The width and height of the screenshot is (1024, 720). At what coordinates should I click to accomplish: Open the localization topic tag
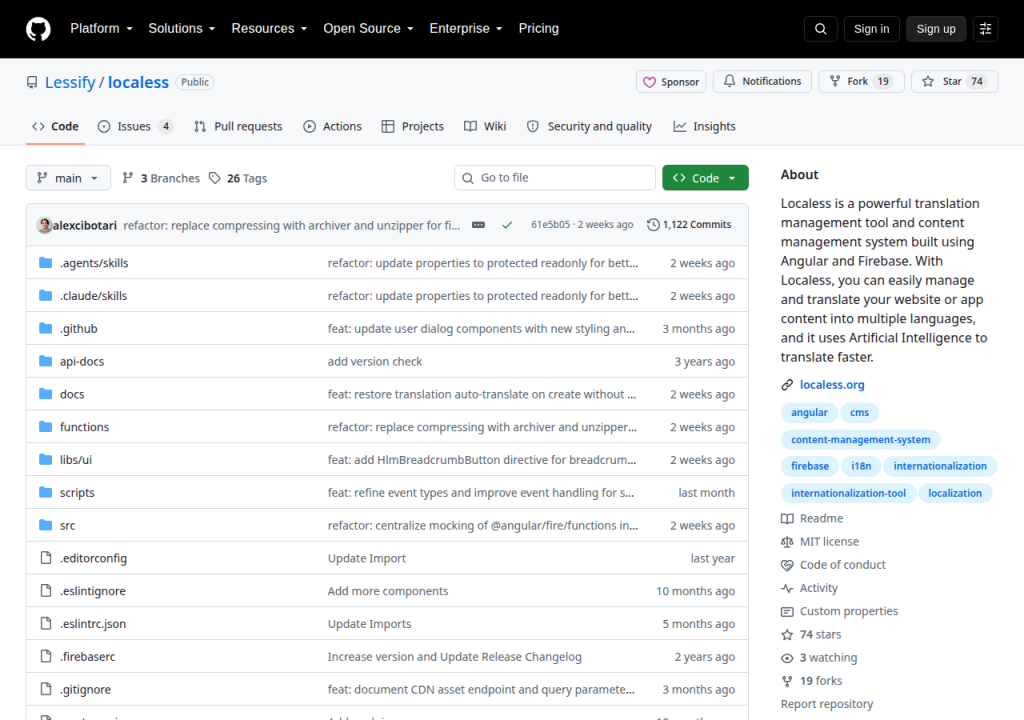tap(955, 493)
